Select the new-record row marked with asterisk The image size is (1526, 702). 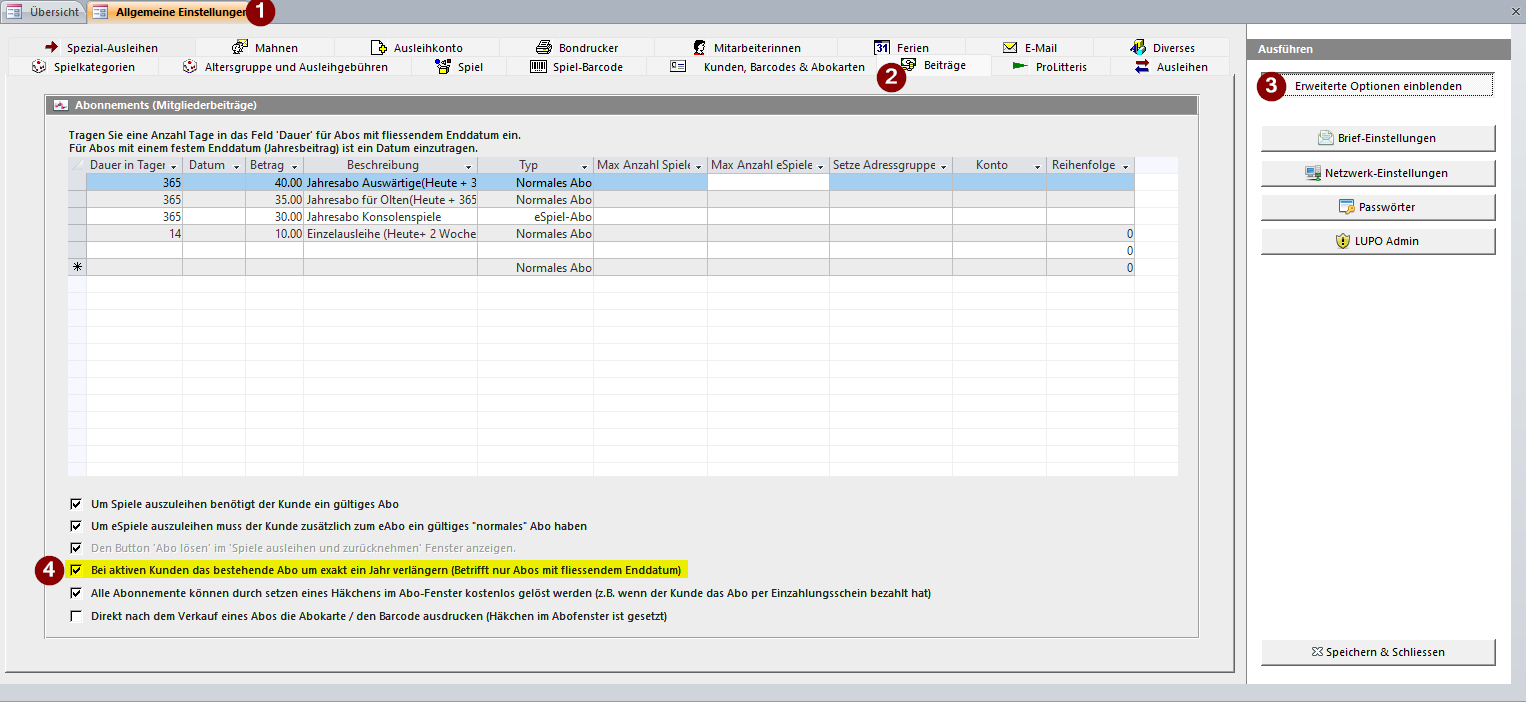(x=77, y=268)
